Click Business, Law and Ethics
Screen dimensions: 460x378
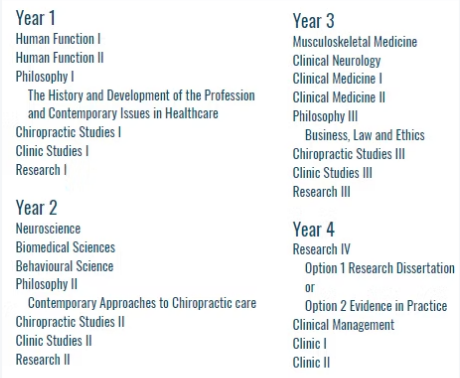tap(365, 135)
